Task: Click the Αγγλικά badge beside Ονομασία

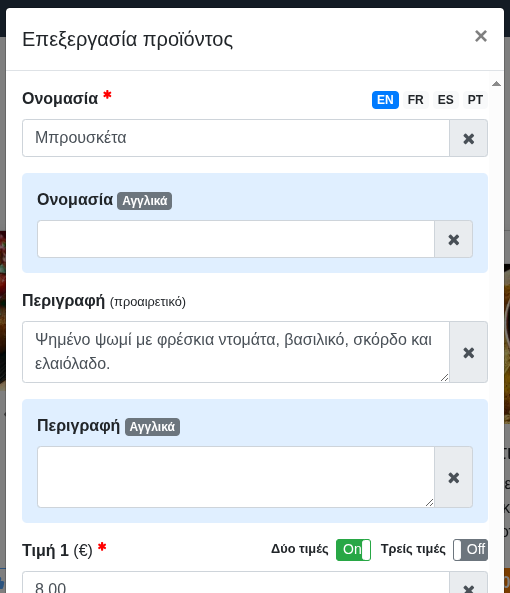Action: tap(144, 201)
